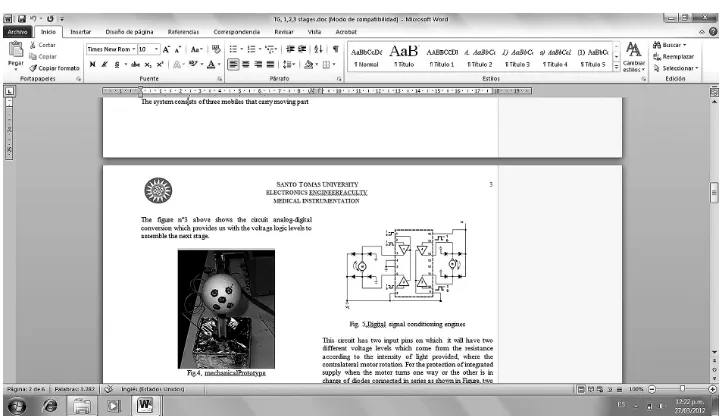This screenshot has width=726, height=420.
Task: Toggle italic (K) formatting
Action: [104, 64]
